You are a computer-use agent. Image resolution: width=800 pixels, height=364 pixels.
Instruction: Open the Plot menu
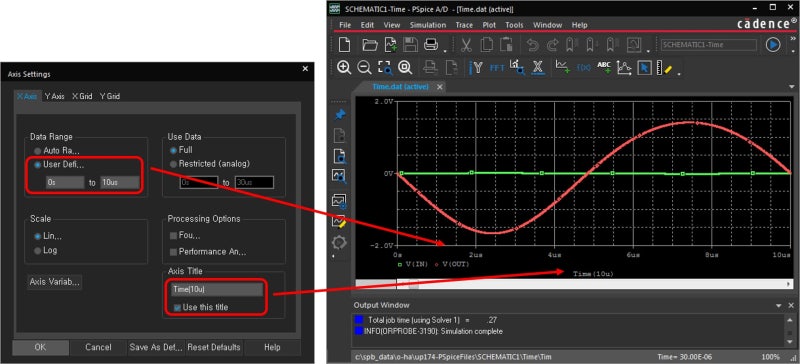pos(489,25)
